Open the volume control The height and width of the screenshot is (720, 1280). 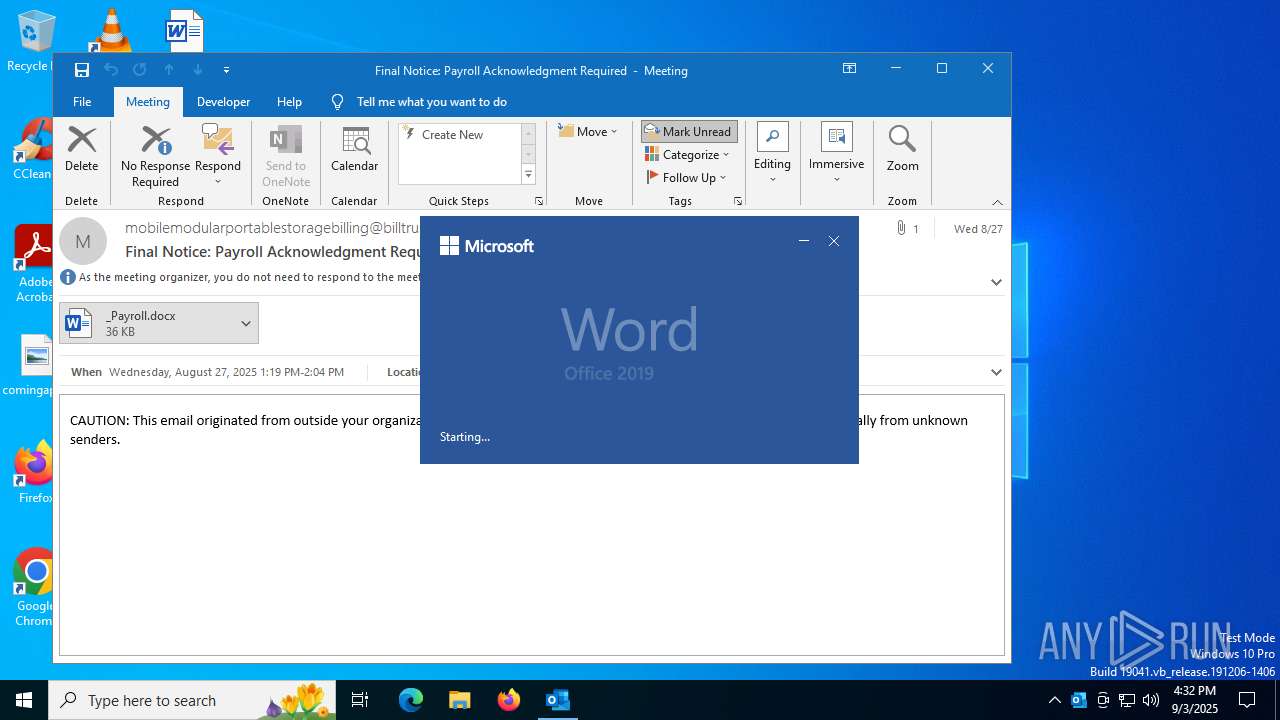click(x=1151, y=700)
